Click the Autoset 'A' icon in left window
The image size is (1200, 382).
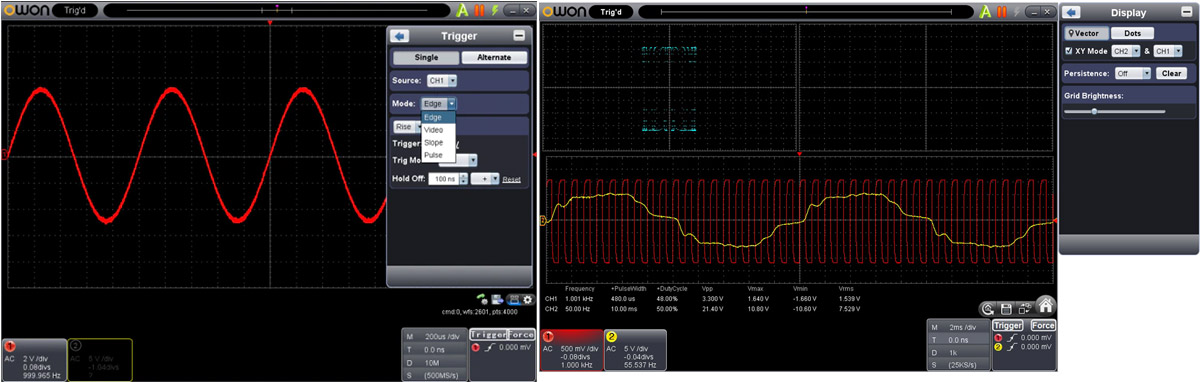tap(461, 9)
